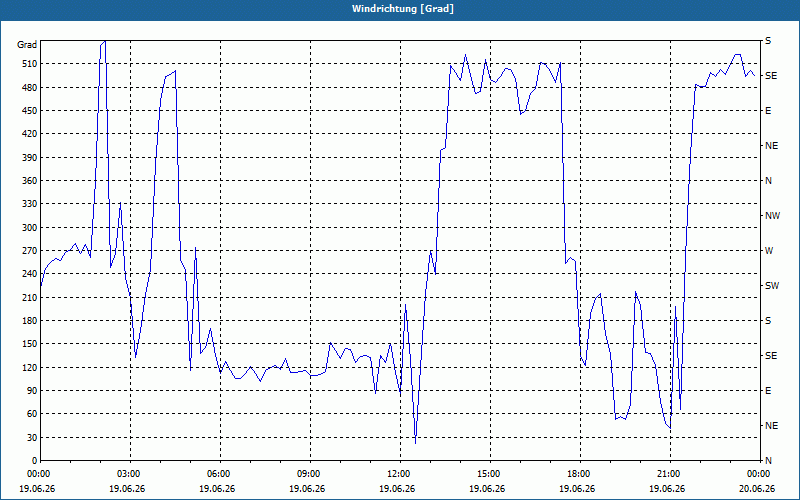The height and width of the screenshot is (500, 800).
Task: Click the left-axis tick label reading 30
Action: pyautogui.click(x=32, y=438)
